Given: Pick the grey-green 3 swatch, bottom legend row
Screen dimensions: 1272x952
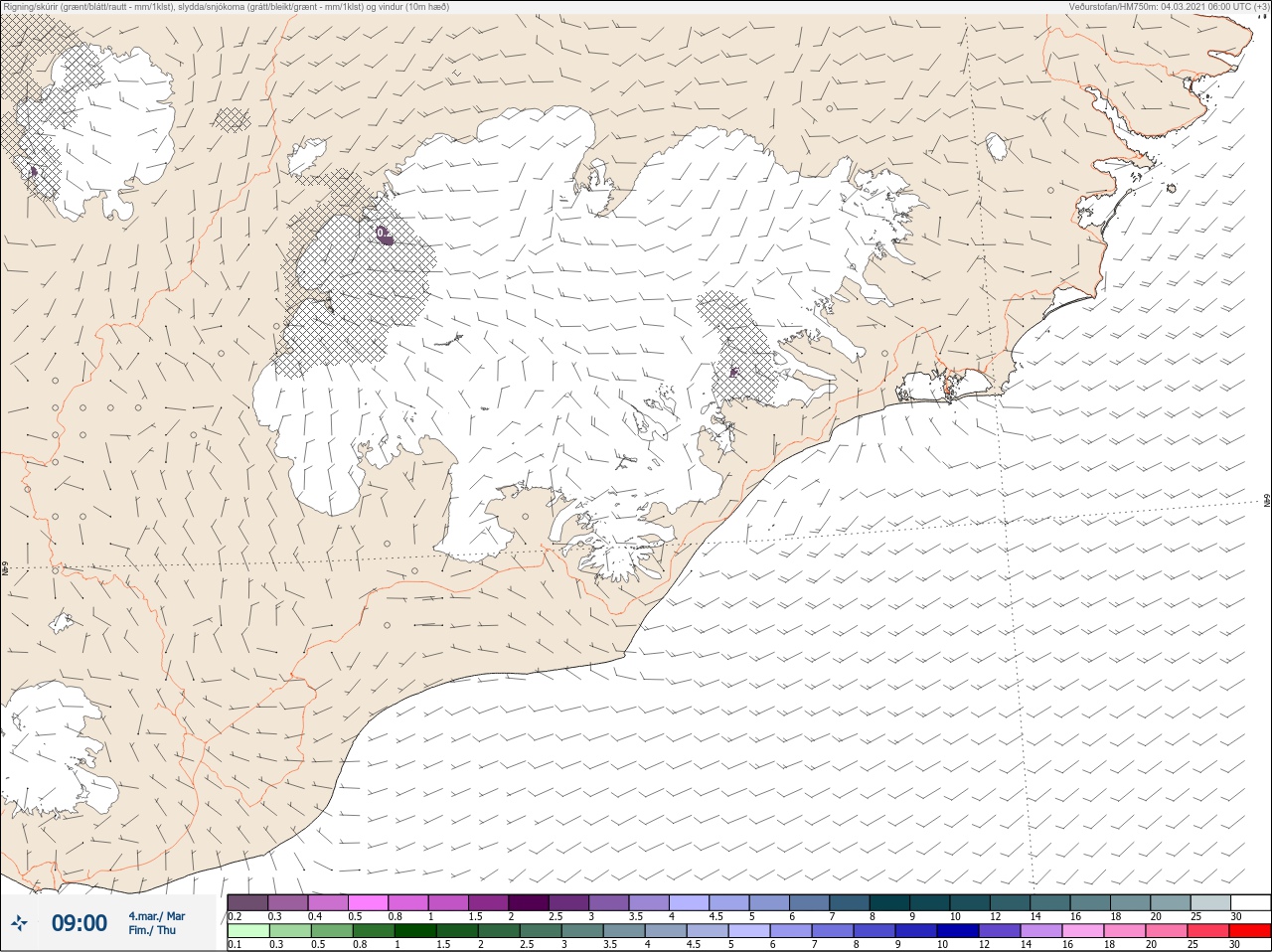Looking at the screenshot, I should [582, 931].
